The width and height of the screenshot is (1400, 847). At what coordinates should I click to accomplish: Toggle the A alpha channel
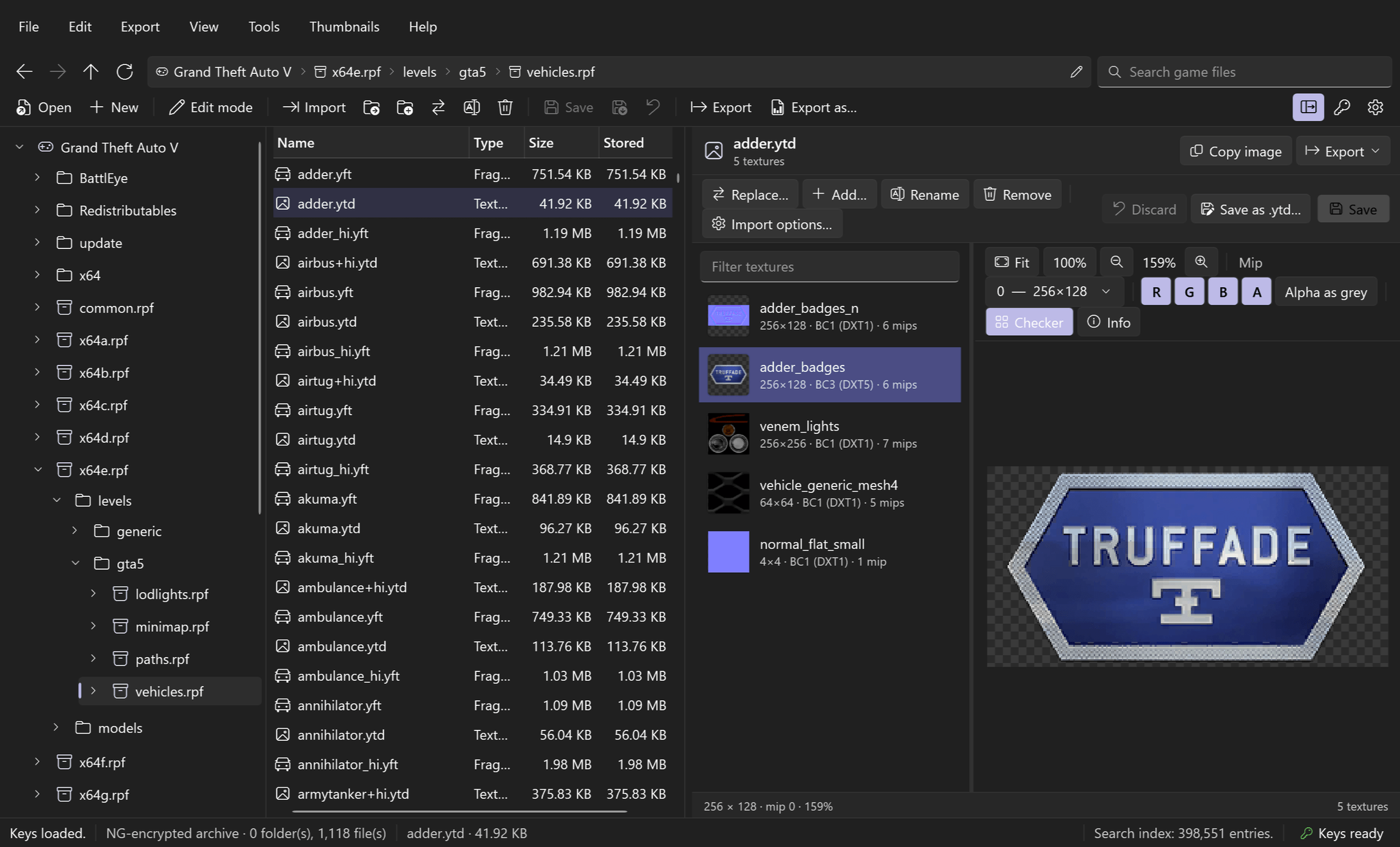(x=1257, y=292)
